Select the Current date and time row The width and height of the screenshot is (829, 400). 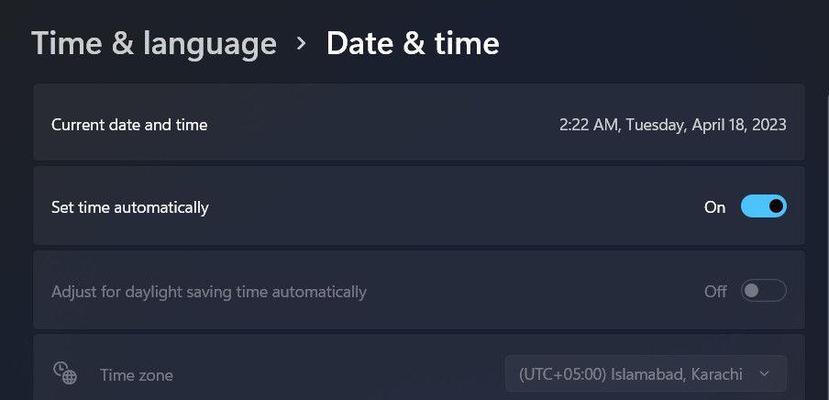point(419,122)
